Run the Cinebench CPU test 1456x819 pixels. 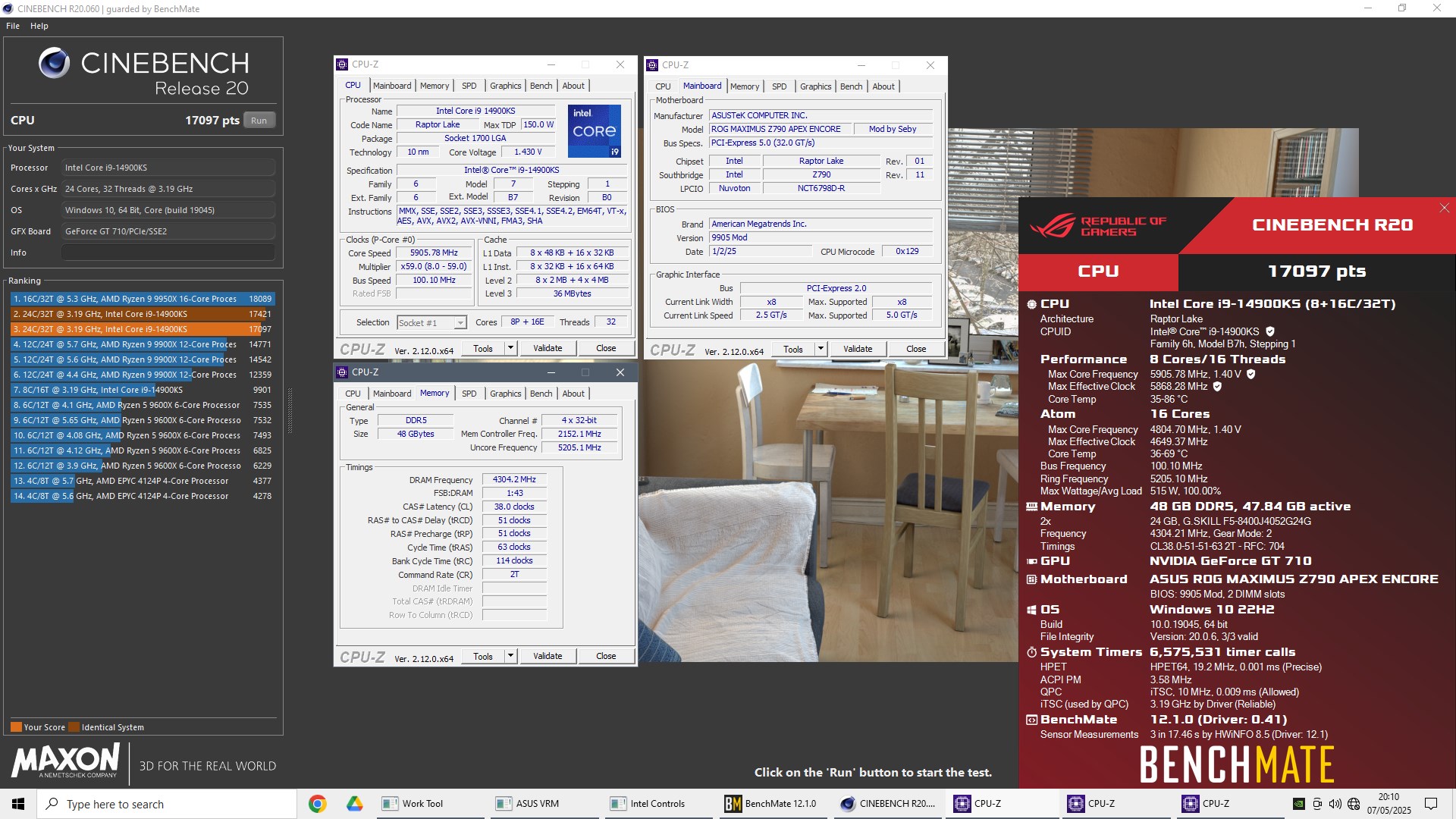point(259,121)
